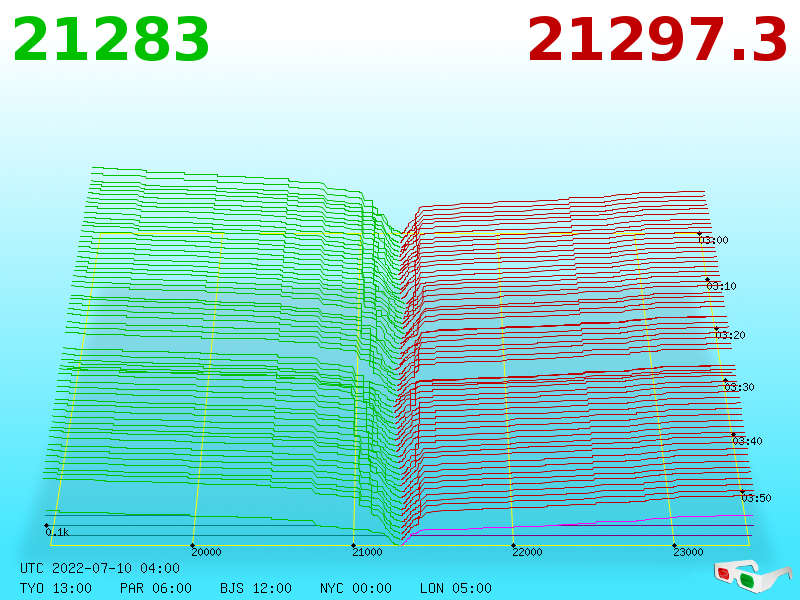
Task: Click the NYC 00:00 clock
Action: click(x=356, y=588)
